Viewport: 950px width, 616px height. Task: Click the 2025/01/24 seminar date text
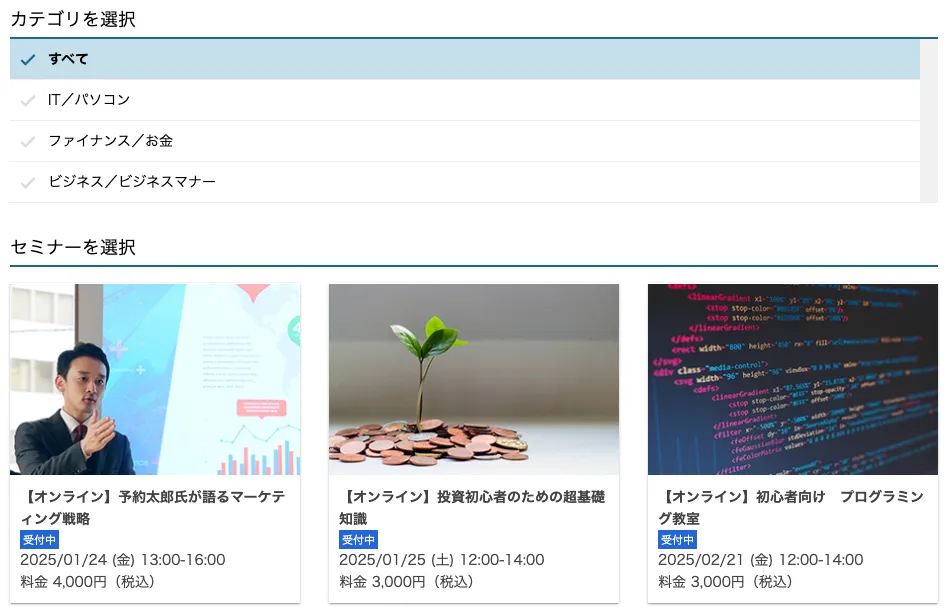(122, 560)
